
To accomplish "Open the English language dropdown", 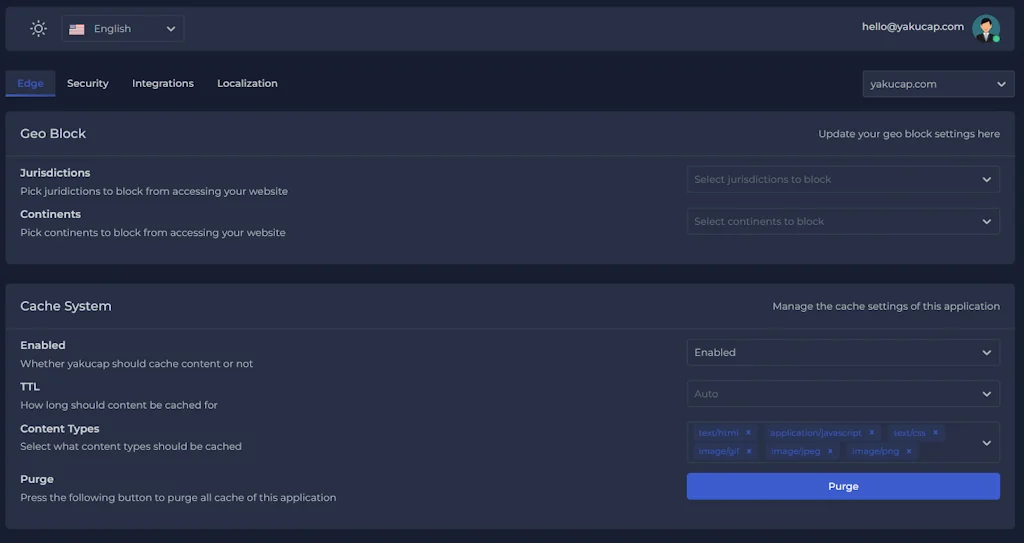I will click(x=122, y=29).
